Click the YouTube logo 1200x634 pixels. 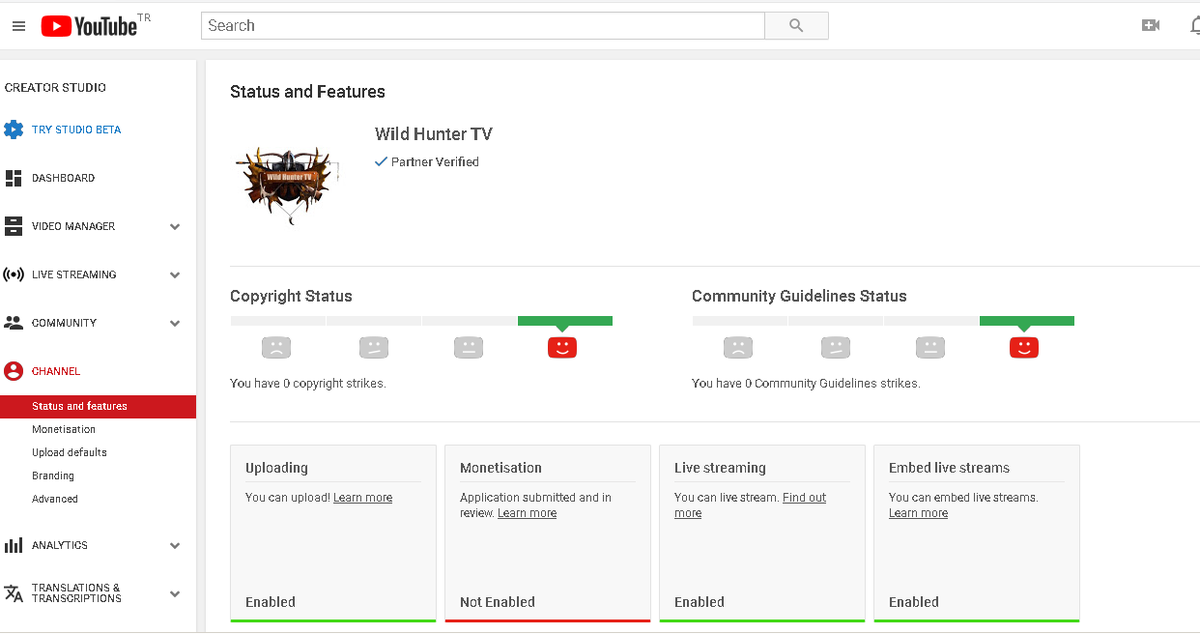pyautogui.click(x=89, y=26)
